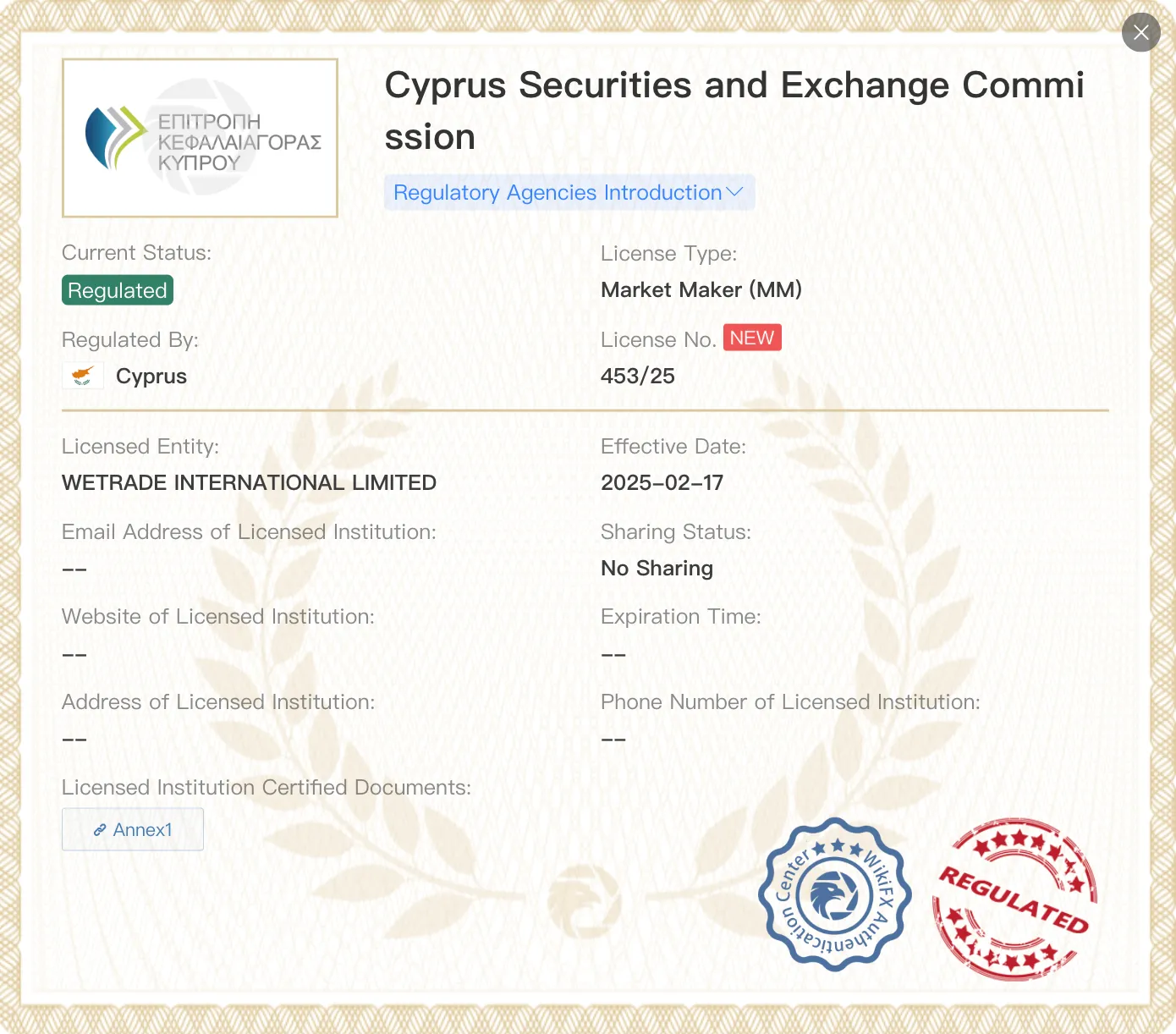Click the red REGULATED stamp
The height and width of the screenshot is (1034, 1176).
(x=1014, y=899)
